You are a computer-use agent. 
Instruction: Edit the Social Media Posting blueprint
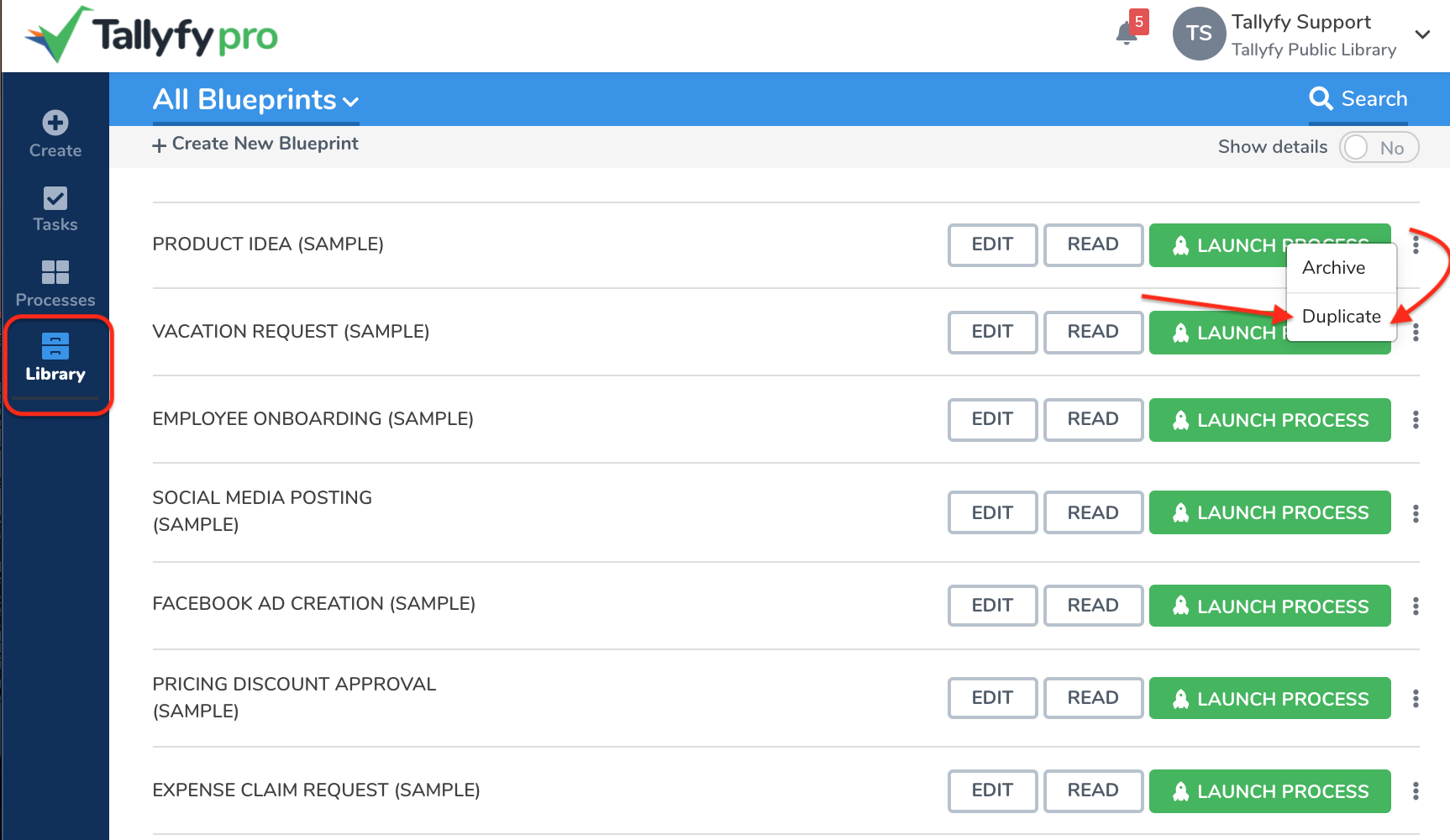(x=992, y=513)
